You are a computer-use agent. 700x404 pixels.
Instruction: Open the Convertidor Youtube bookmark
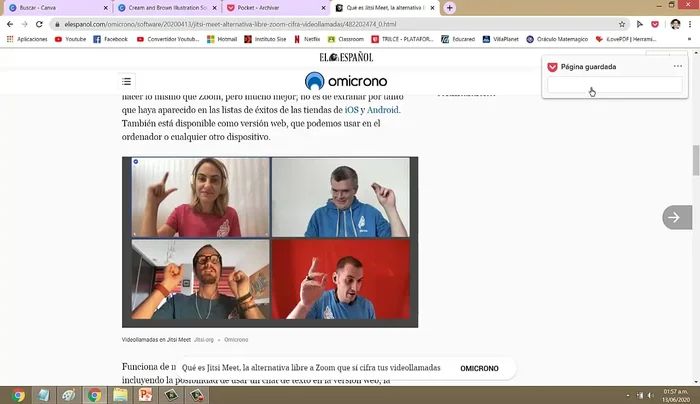pyautogui.click(x=168, y=39)
